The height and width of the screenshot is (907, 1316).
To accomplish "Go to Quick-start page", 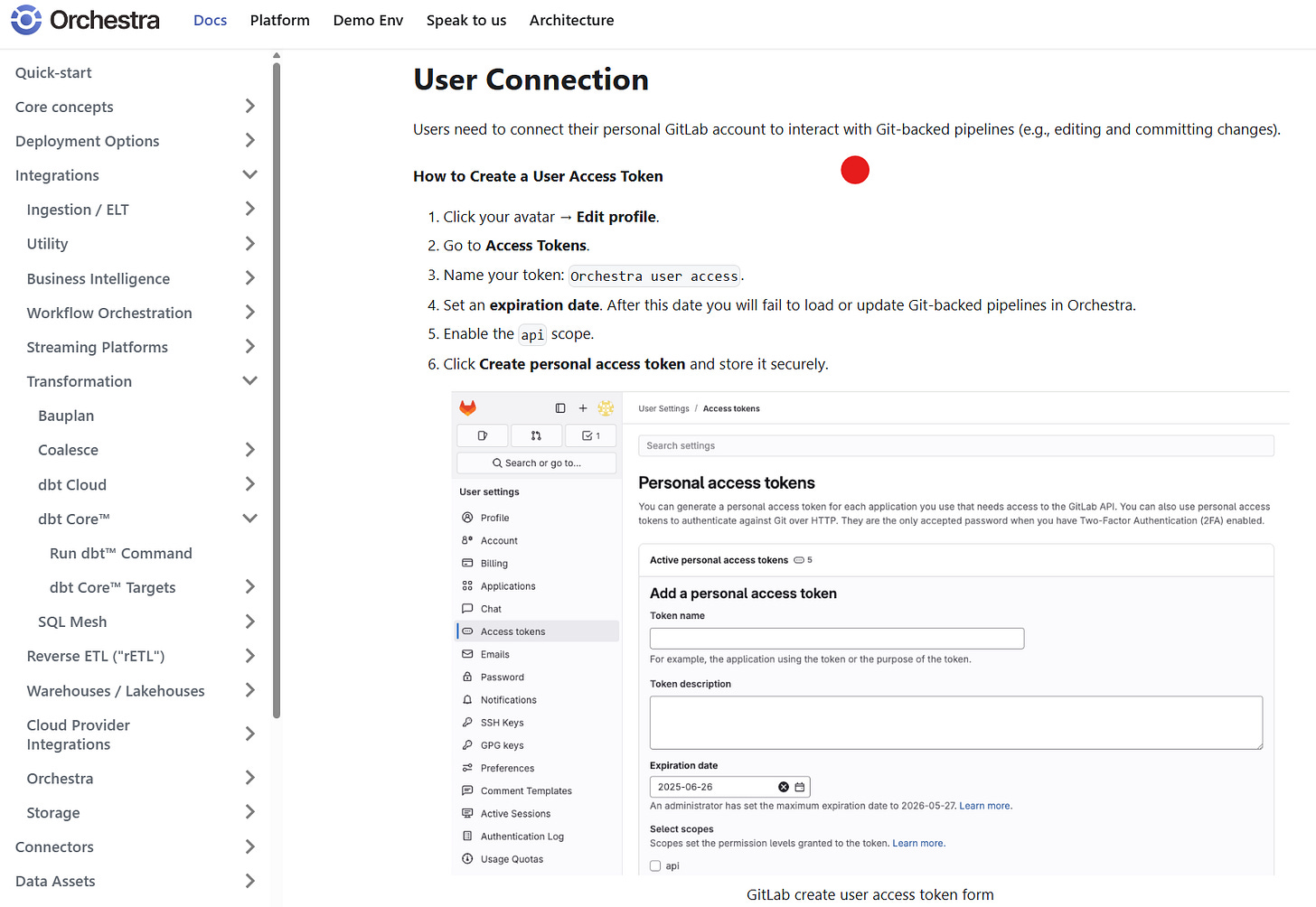I will coord(53,72).
